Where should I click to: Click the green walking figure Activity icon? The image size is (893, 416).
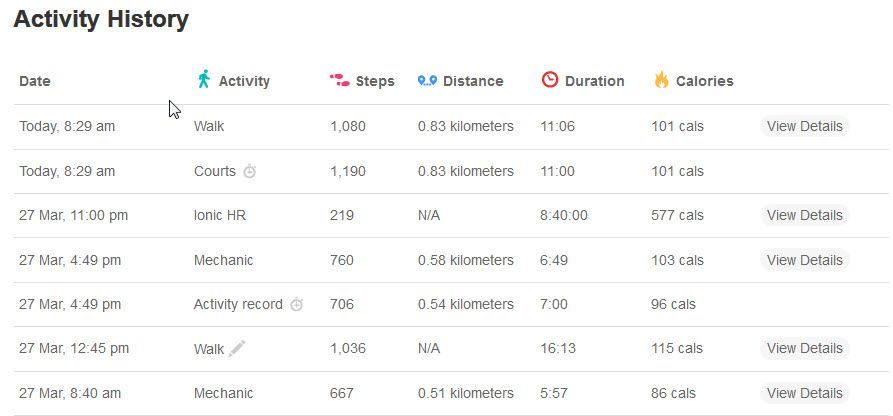204,79
